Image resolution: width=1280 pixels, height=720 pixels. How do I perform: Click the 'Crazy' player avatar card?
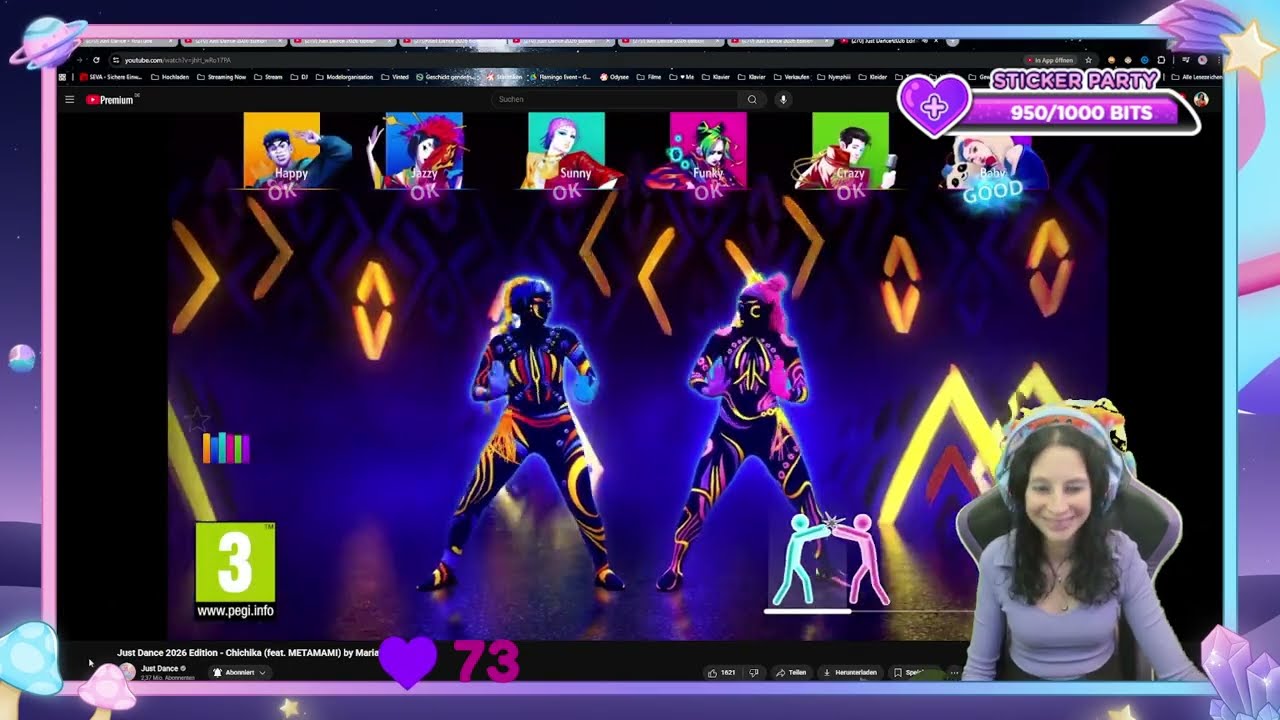(848, 150)
